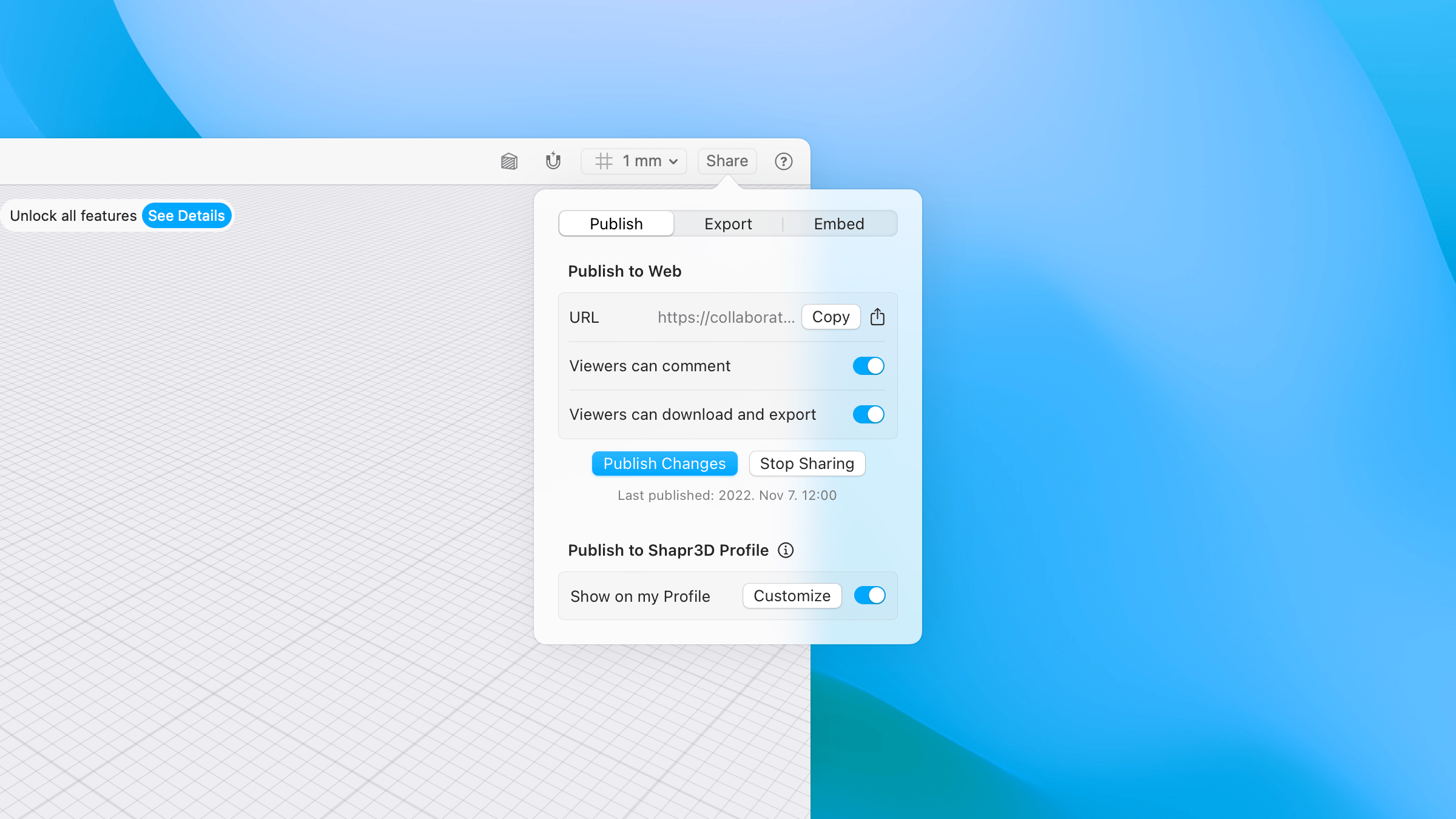1456x819 pixels.
Task: Click See Details to unlock features
Action: coord(186,216)
